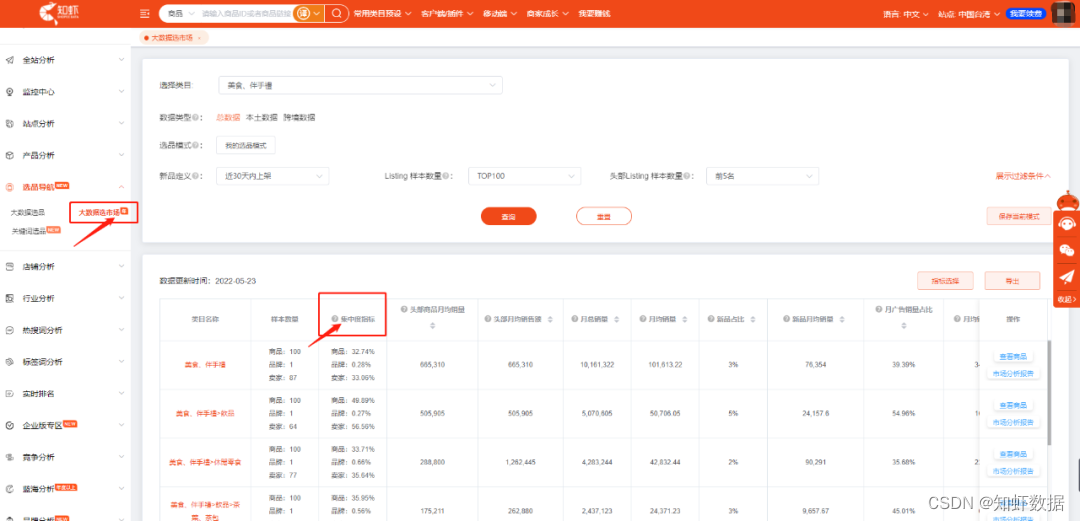The height and width of the screenshot is (521, 1080).
Task: Click the 监控中心 sidebar icon
Action: 10,92
